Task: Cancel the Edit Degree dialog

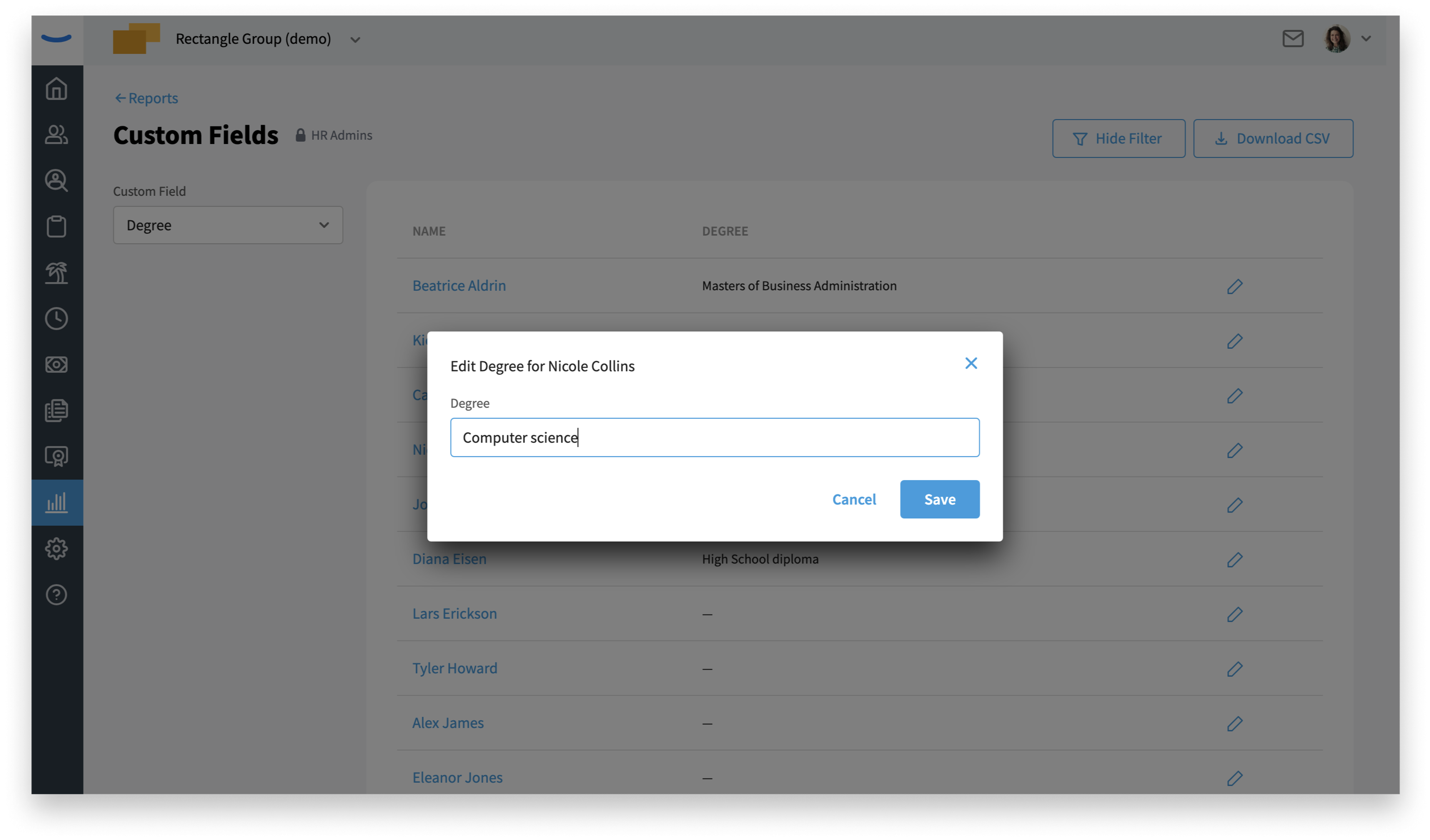Action: [x=854, y=499]
